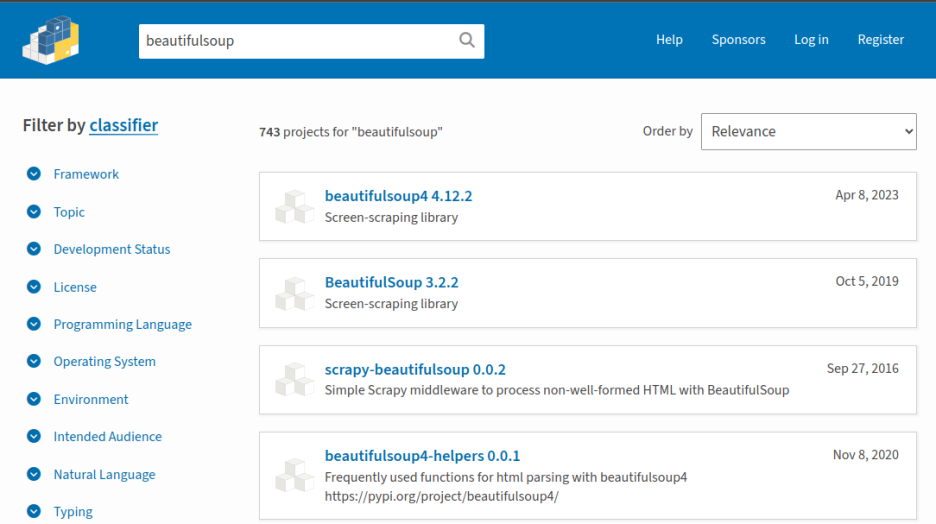Click the PyPI logo

(x=51, y=40)
